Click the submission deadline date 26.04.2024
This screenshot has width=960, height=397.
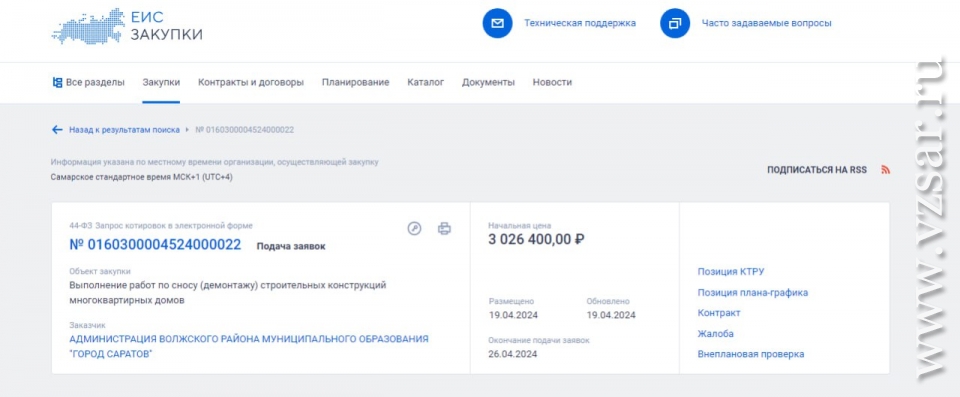(x=513, y=354)
